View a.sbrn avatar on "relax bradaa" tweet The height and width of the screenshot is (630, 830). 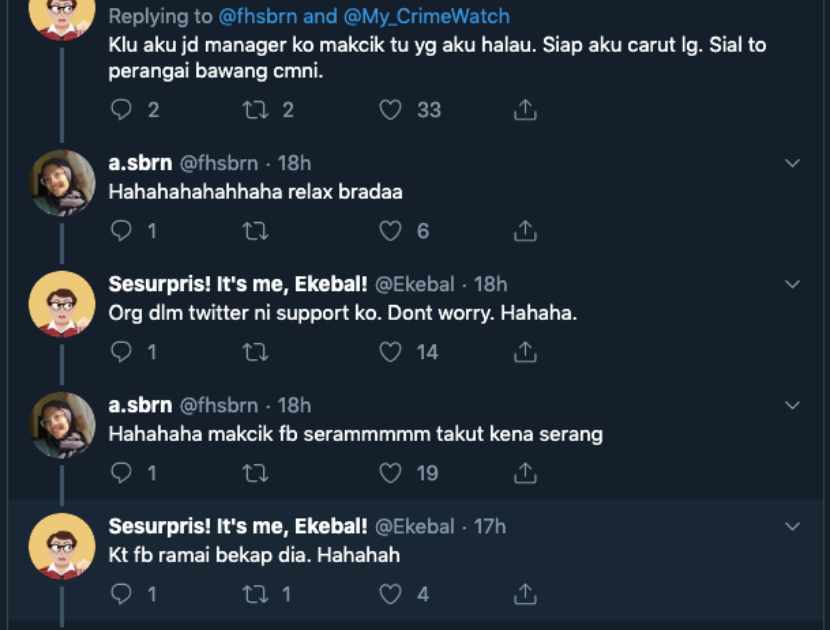(x=62, y=183)
